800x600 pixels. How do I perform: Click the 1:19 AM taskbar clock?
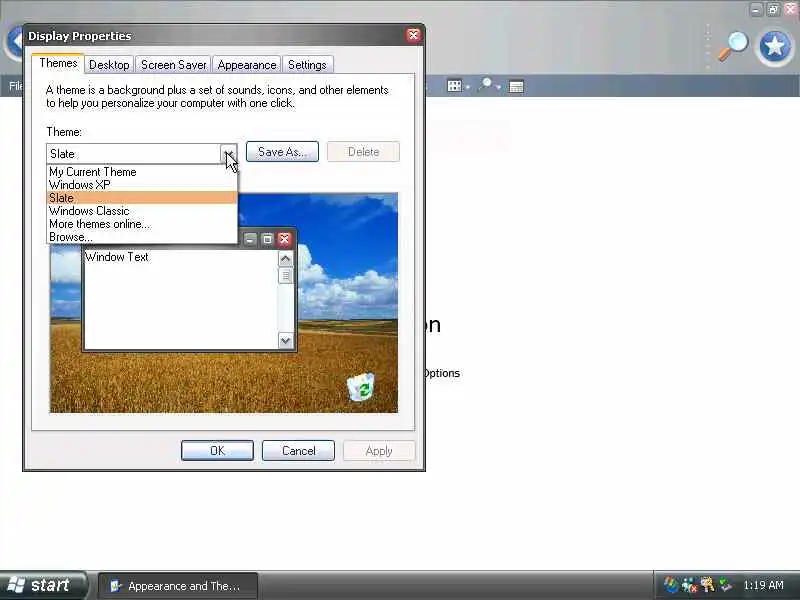click(x=763, y=585)
